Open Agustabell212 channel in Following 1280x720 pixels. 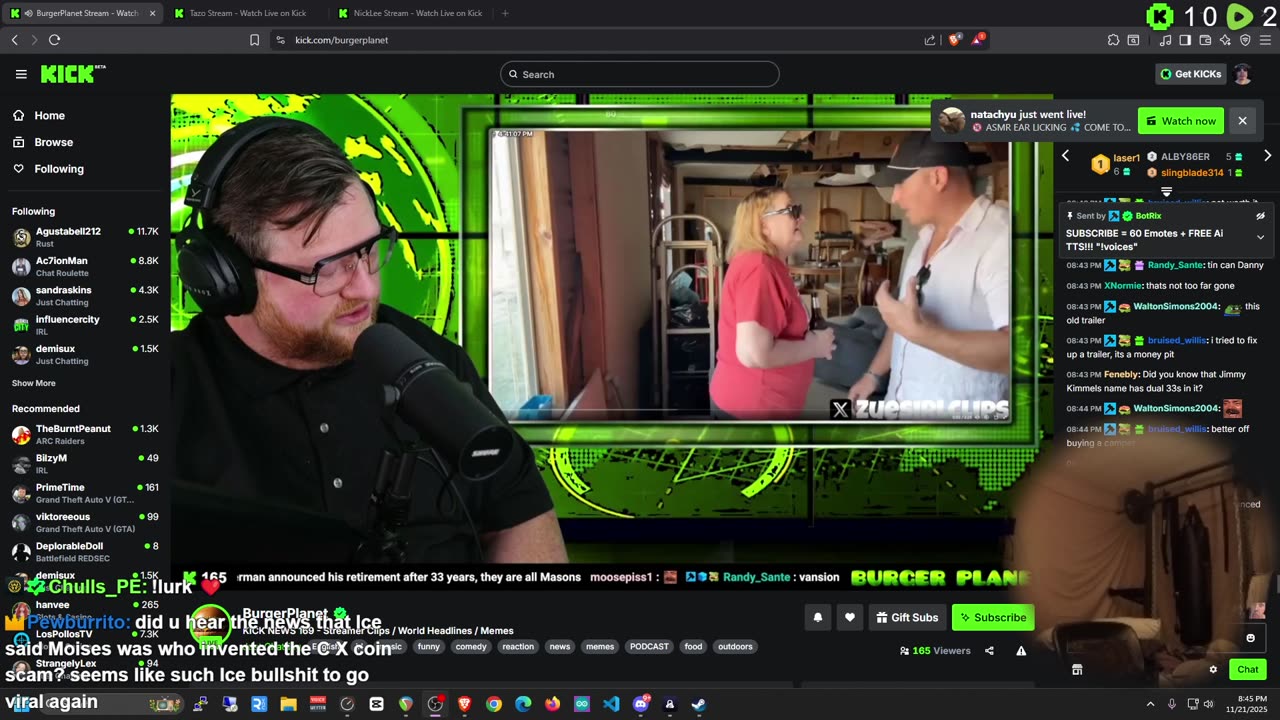click(85, 237)
